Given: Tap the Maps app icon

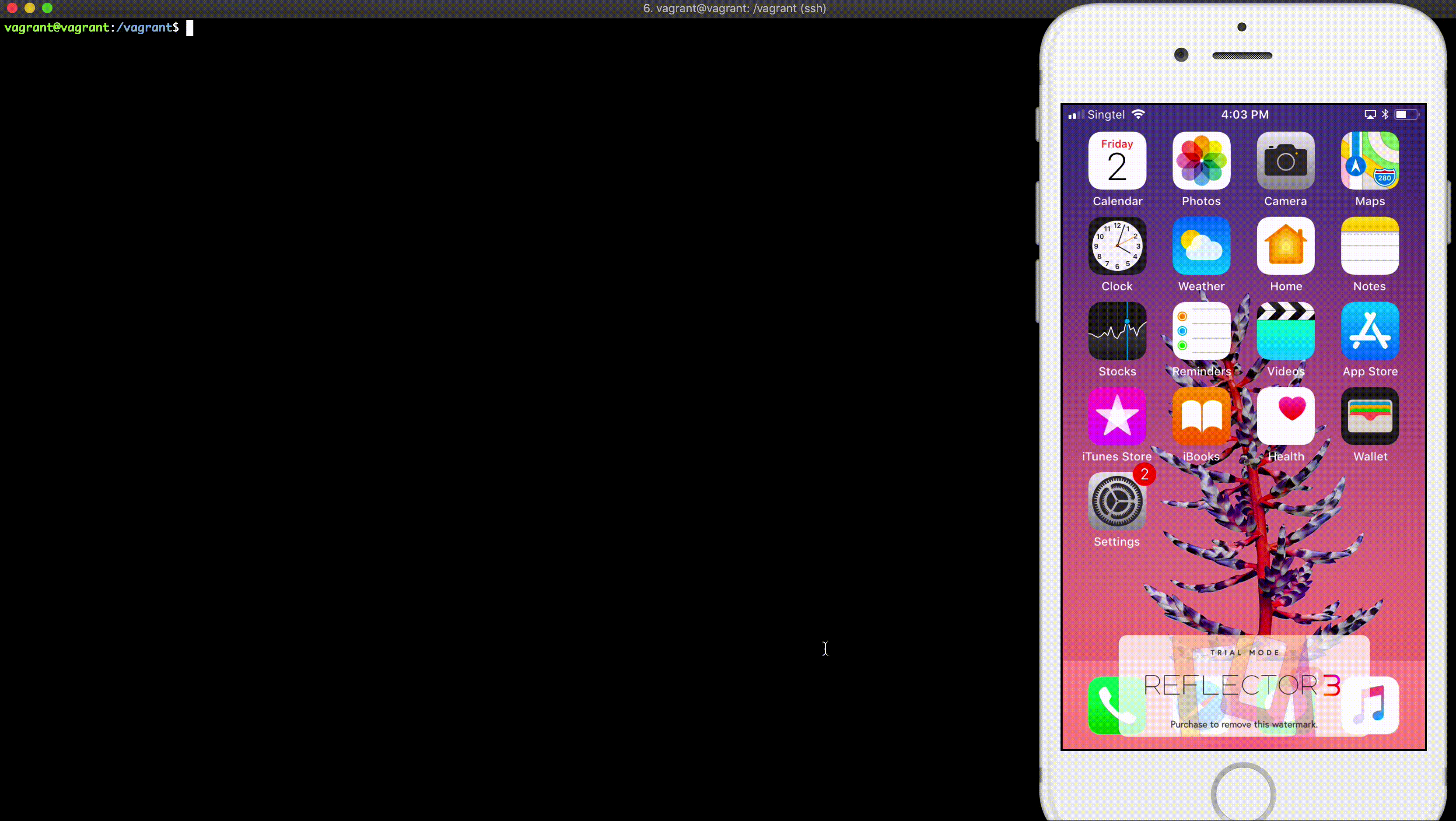Looking at the screenshot, I should pos(1369,161).
